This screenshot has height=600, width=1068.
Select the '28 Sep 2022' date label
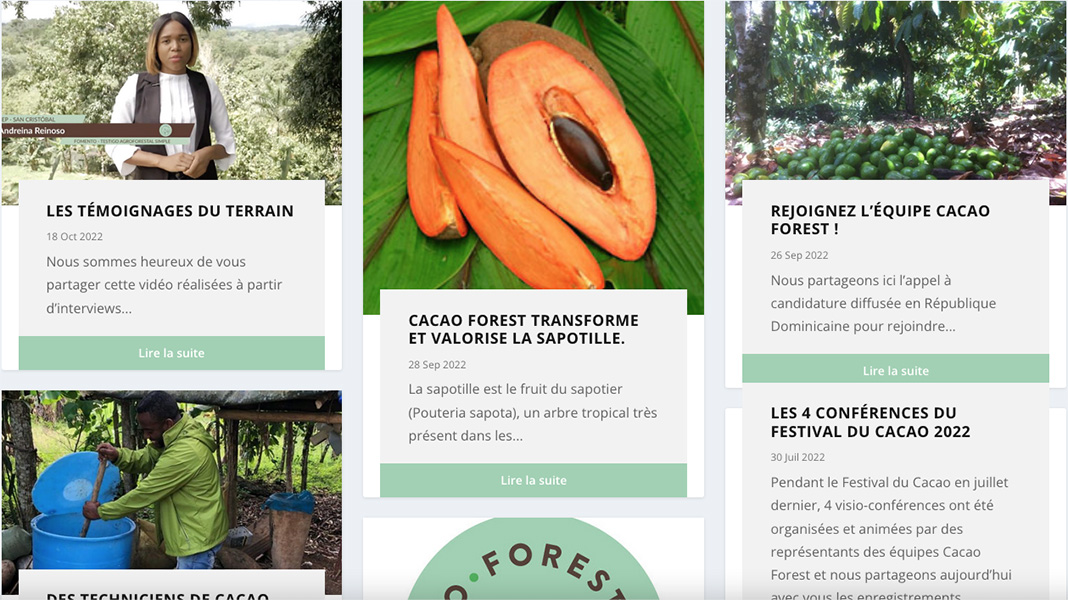point(437,365)
